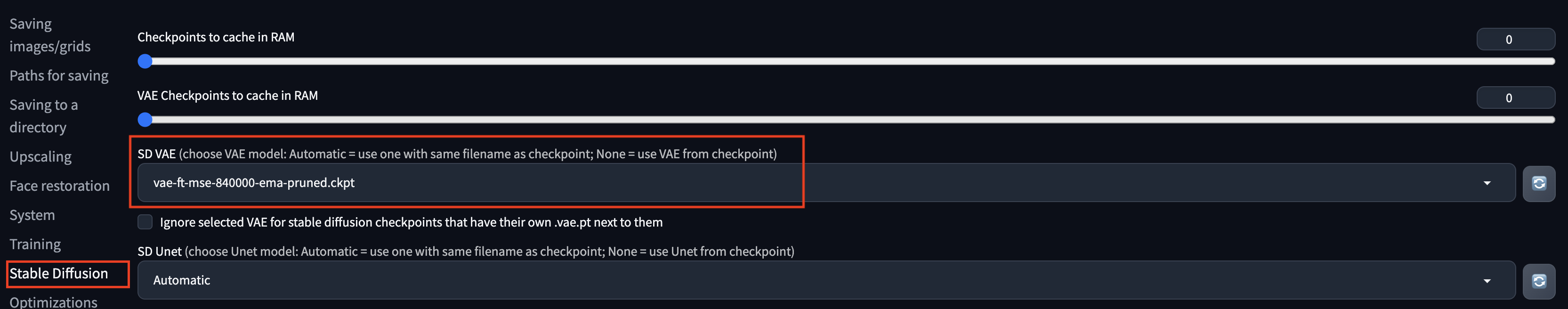Open the Saving images/grids settings section
The height and width of the screenshot is (309, 1568).
50,35
